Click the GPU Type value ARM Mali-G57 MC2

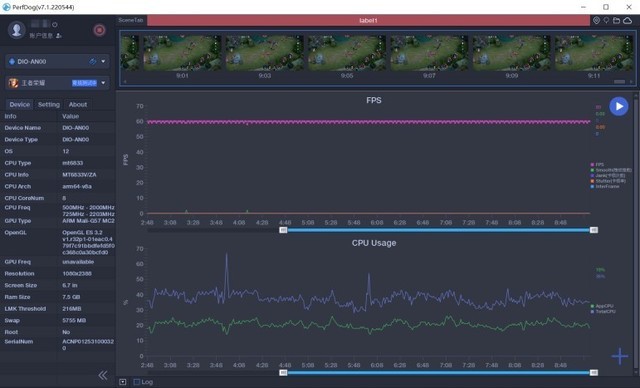click(x=88, y=221)
